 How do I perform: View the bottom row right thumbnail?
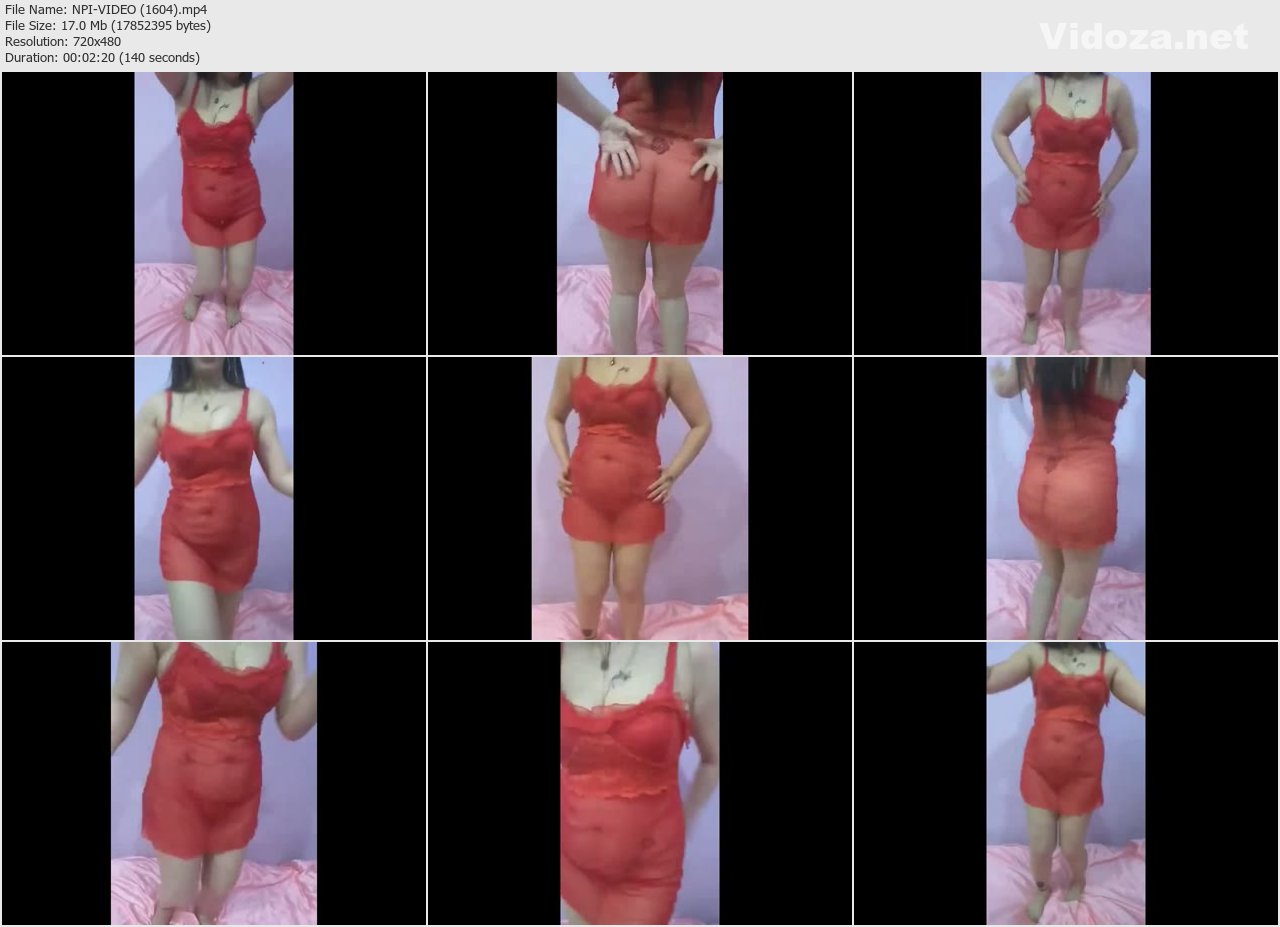(x=1066, y=783)
